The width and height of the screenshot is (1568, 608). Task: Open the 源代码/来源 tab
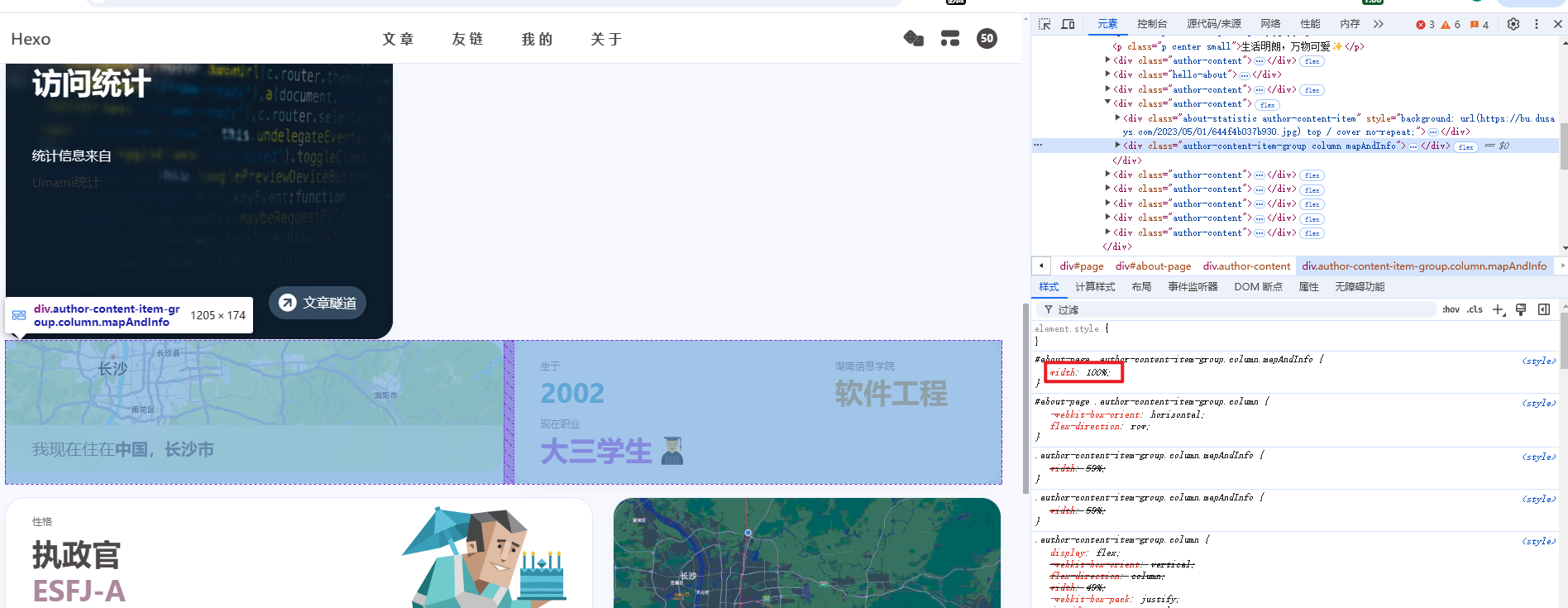pyautogui.click(x=1214, y=24)
